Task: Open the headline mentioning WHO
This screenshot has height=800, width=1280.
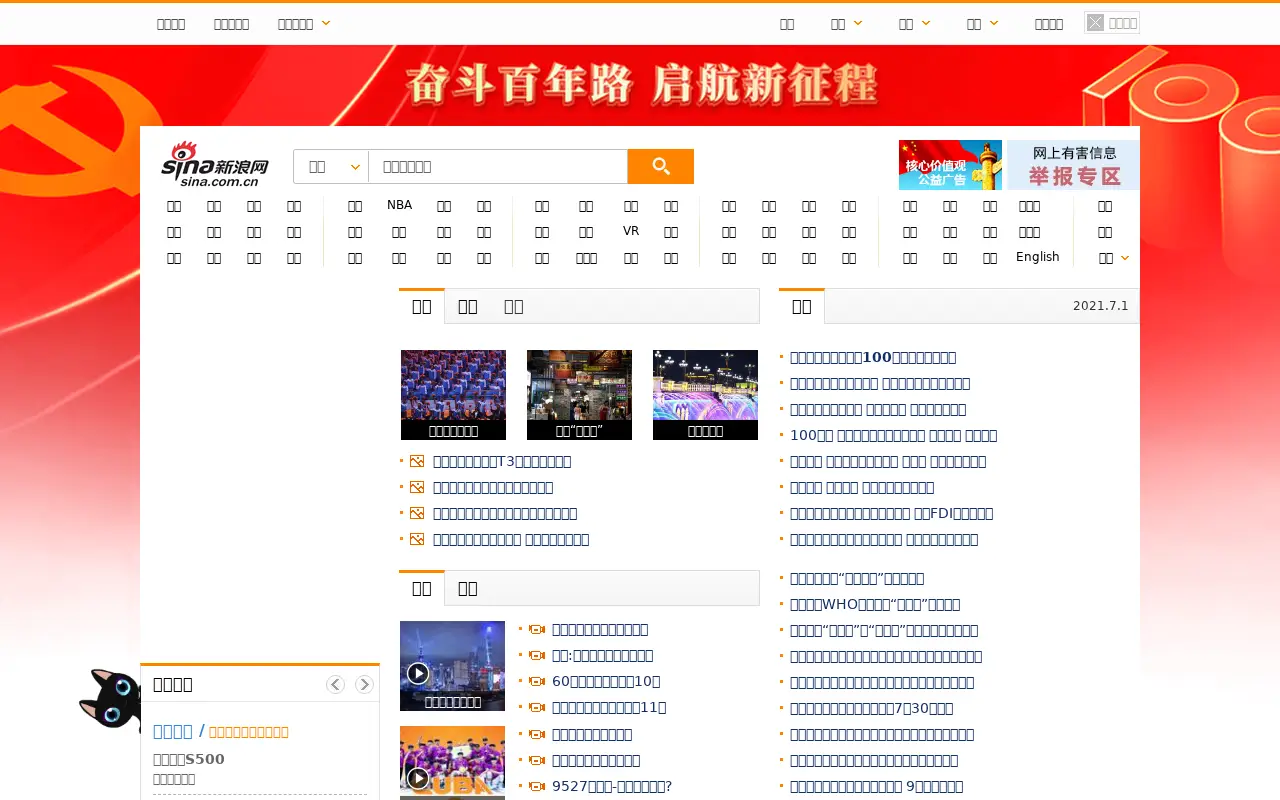Action: click(875, 604)
